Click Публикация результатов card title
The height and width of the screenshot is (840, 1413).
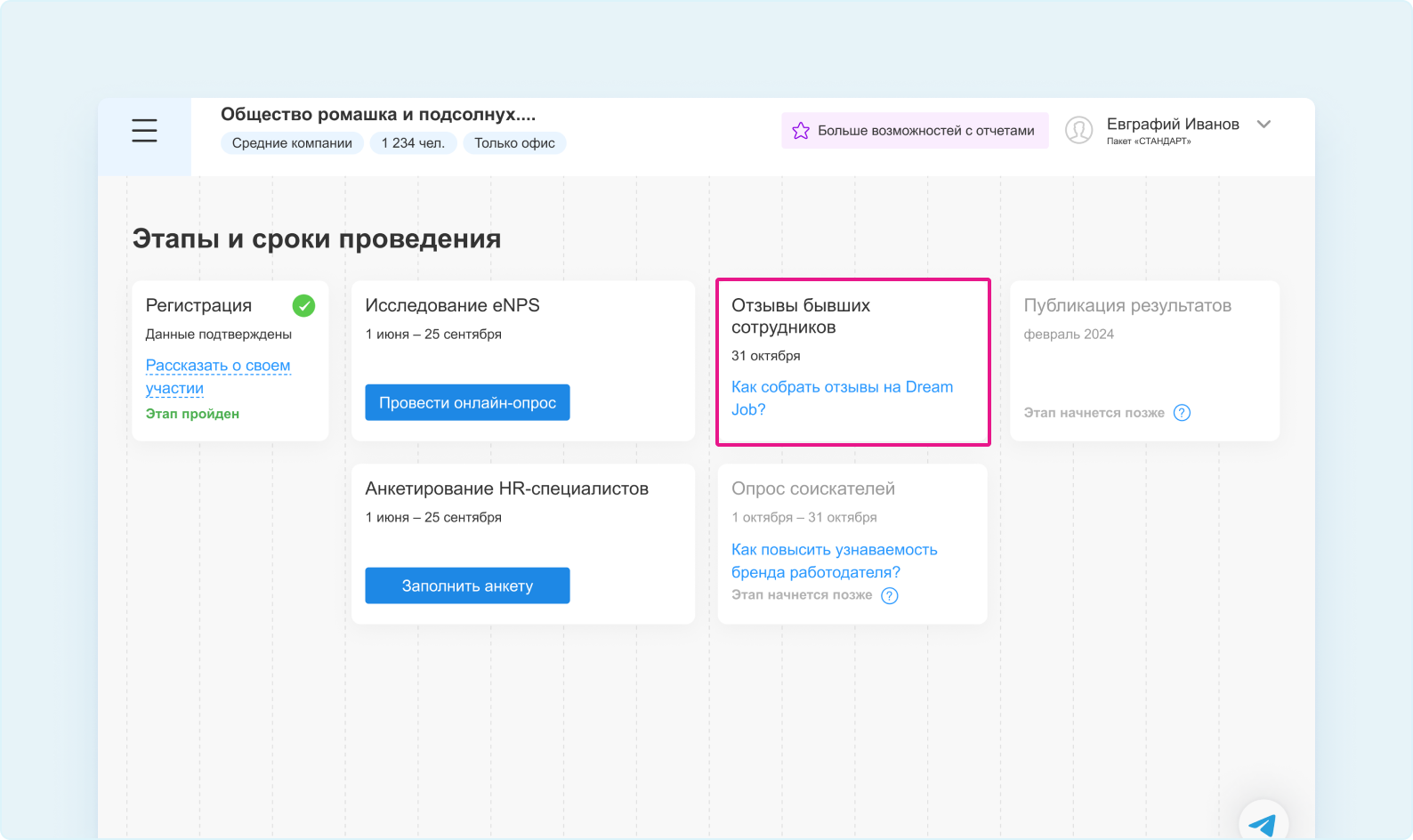(1127, 305)
